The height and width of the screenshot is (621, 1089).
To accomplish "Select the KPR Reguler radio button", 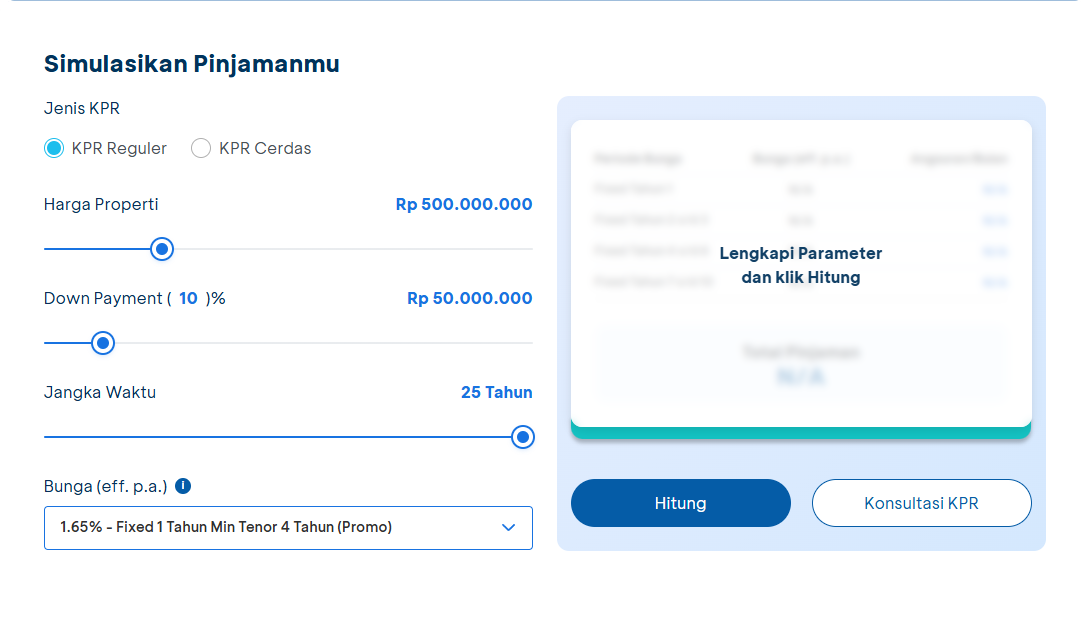I will click(54, 148).
